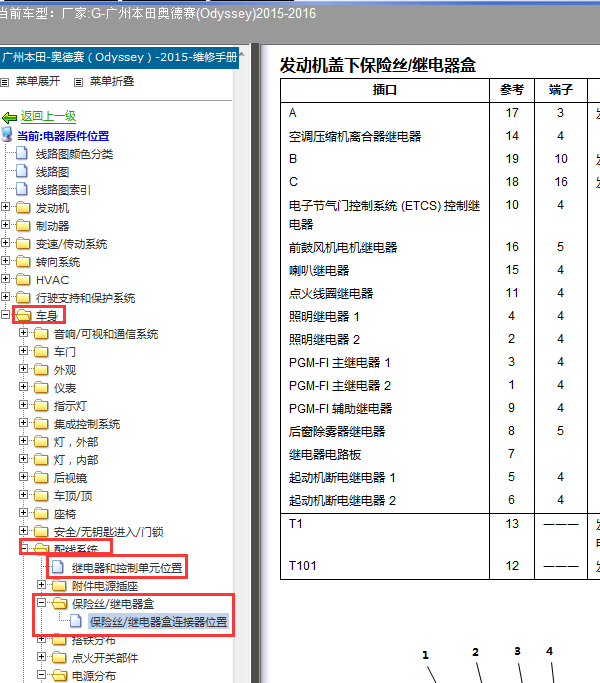Screen dimensions: 600x683
Task: Click the HVAC folder icon
Action: click(23, 280)
